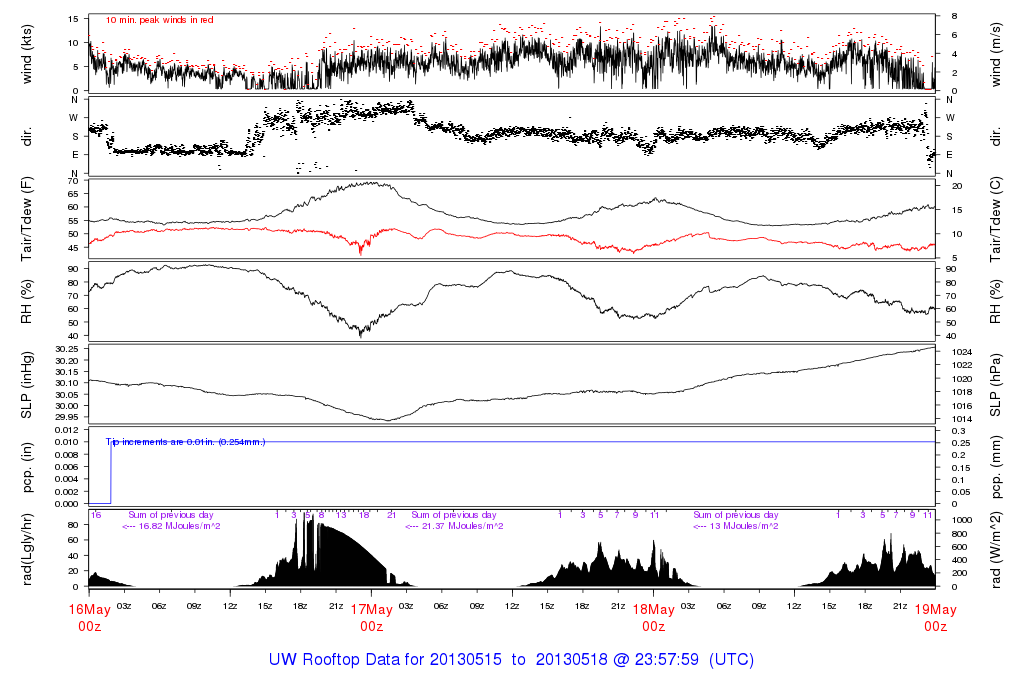The width and height of the screenshot is (1024, 700).
Task: Click the 'wind (m/s)' right axis label
Action: pyautogui.click(x=995, y=54)
